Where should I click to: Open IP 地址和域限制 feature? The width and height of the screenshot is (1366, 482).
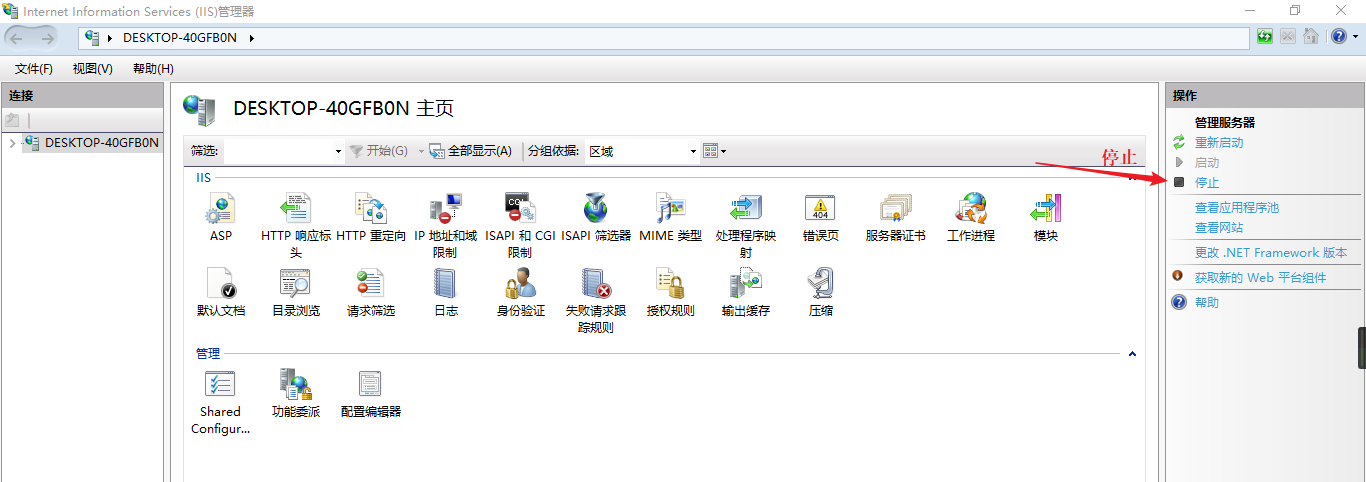point(445,209)
